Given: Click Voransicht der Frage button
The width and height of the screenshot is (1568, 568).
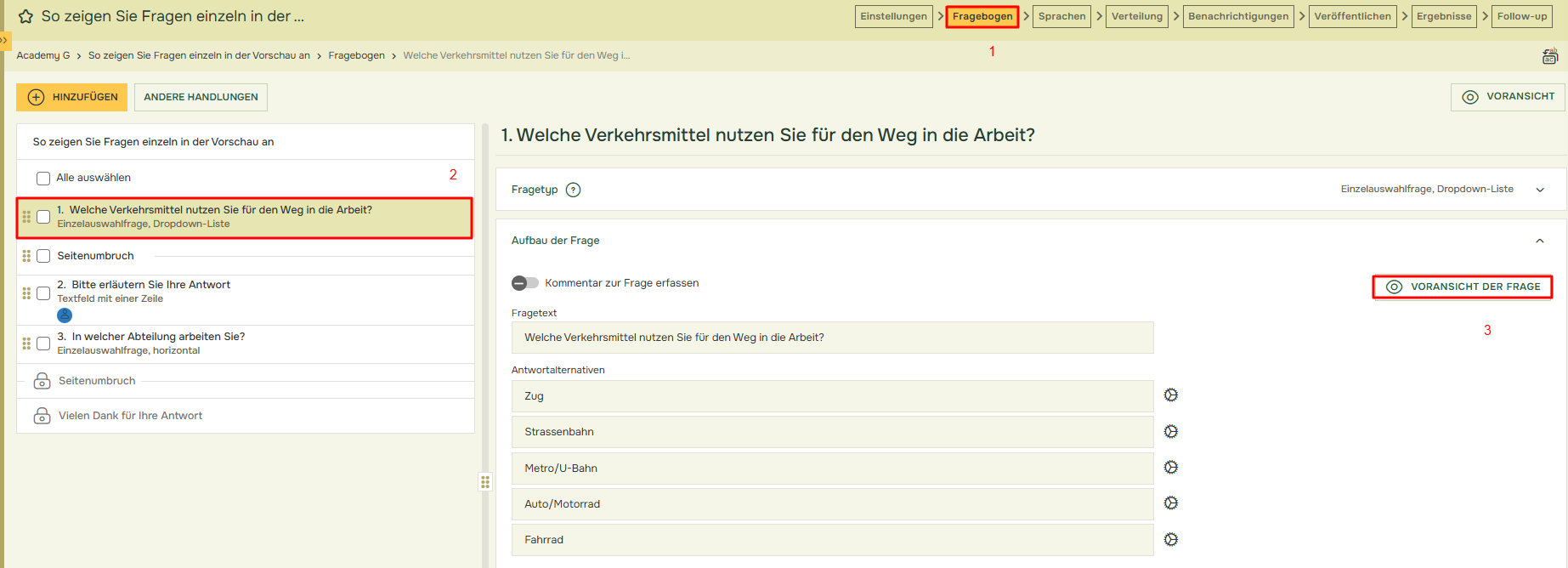Looking at the screenshot, I should 1463,287.
